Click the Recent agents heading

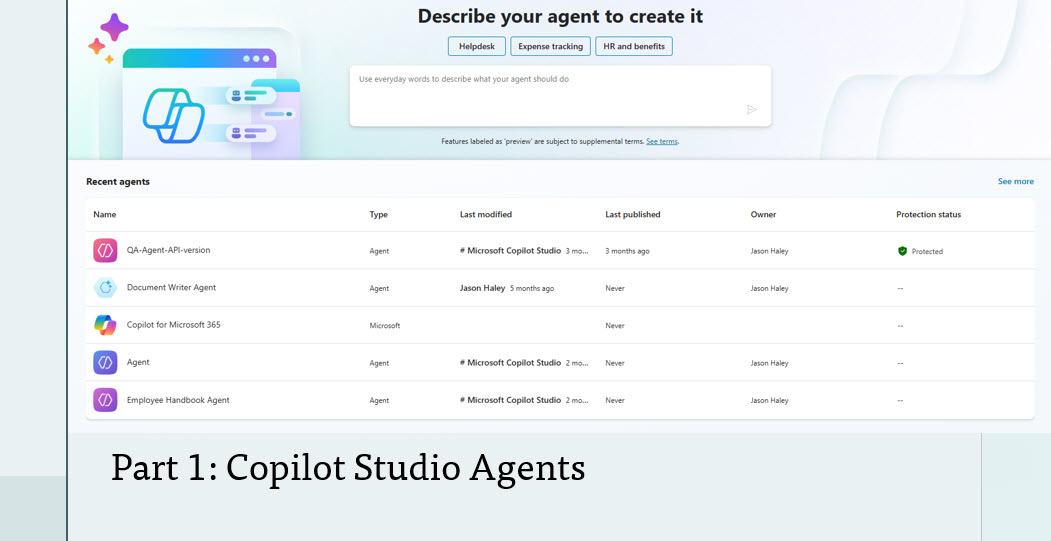(118, 182)
